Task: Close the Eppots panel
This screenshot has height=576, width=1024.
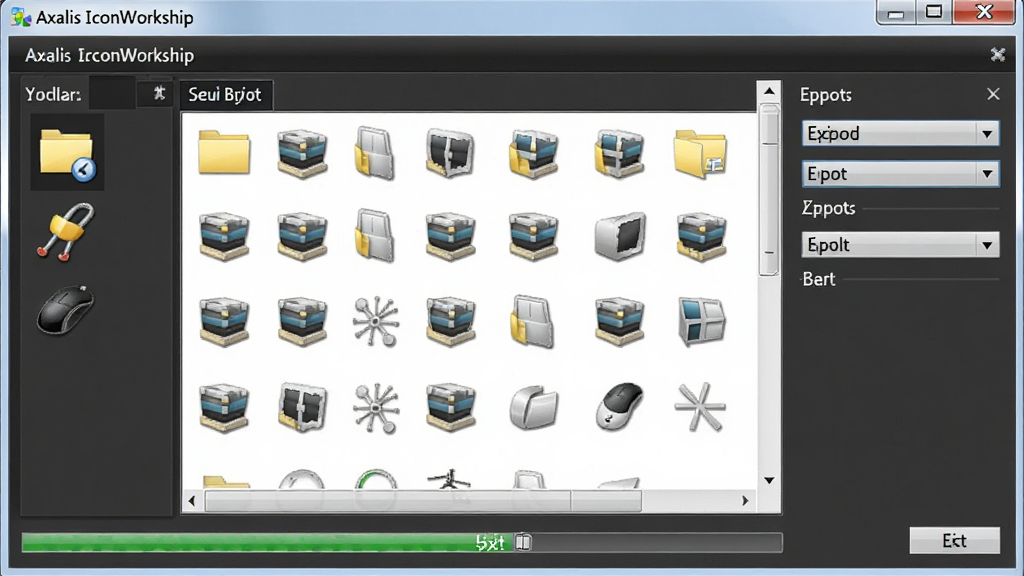Action: [993, 95]
